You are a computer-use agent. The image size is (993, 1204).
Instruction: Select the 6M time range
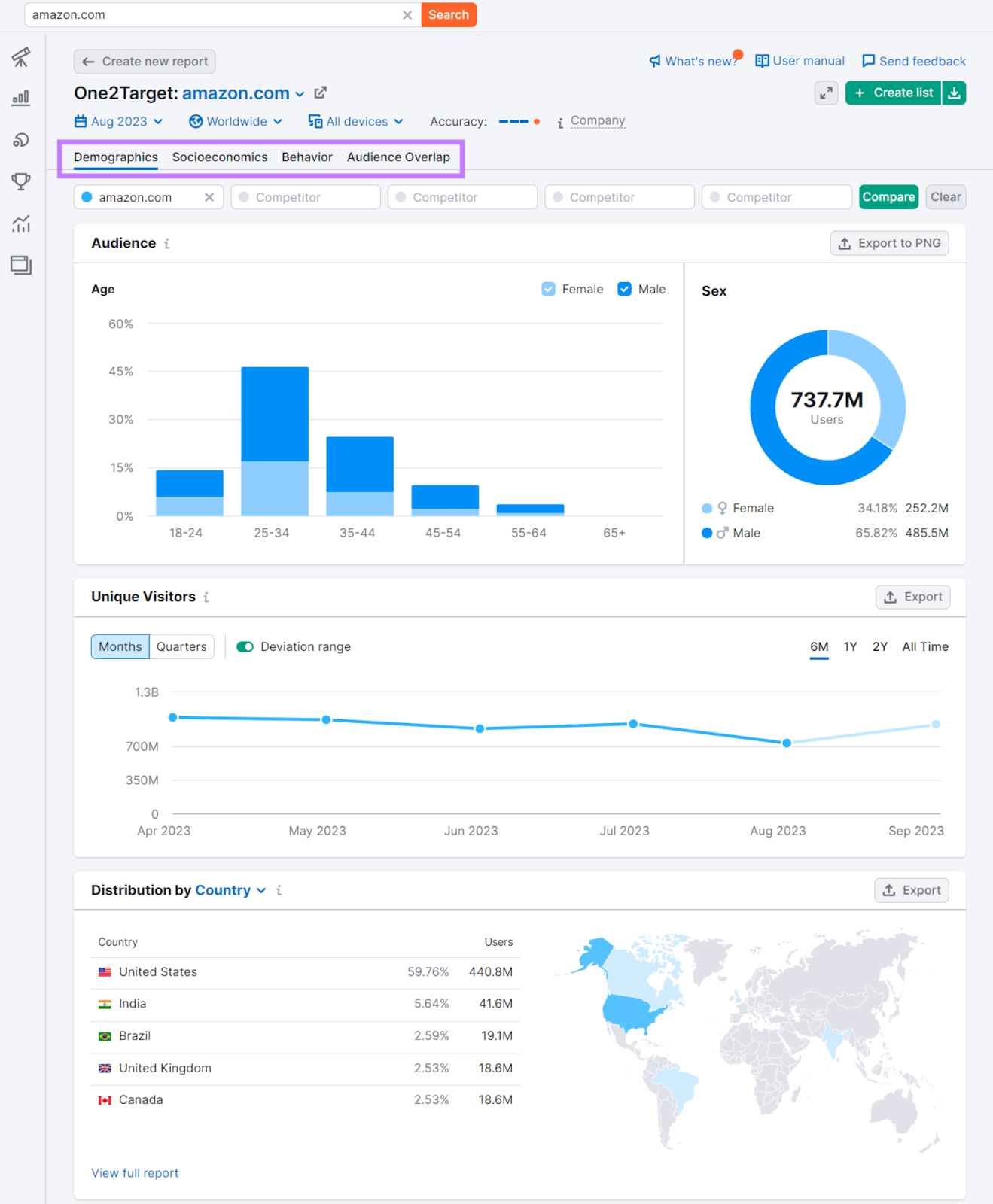819,647
